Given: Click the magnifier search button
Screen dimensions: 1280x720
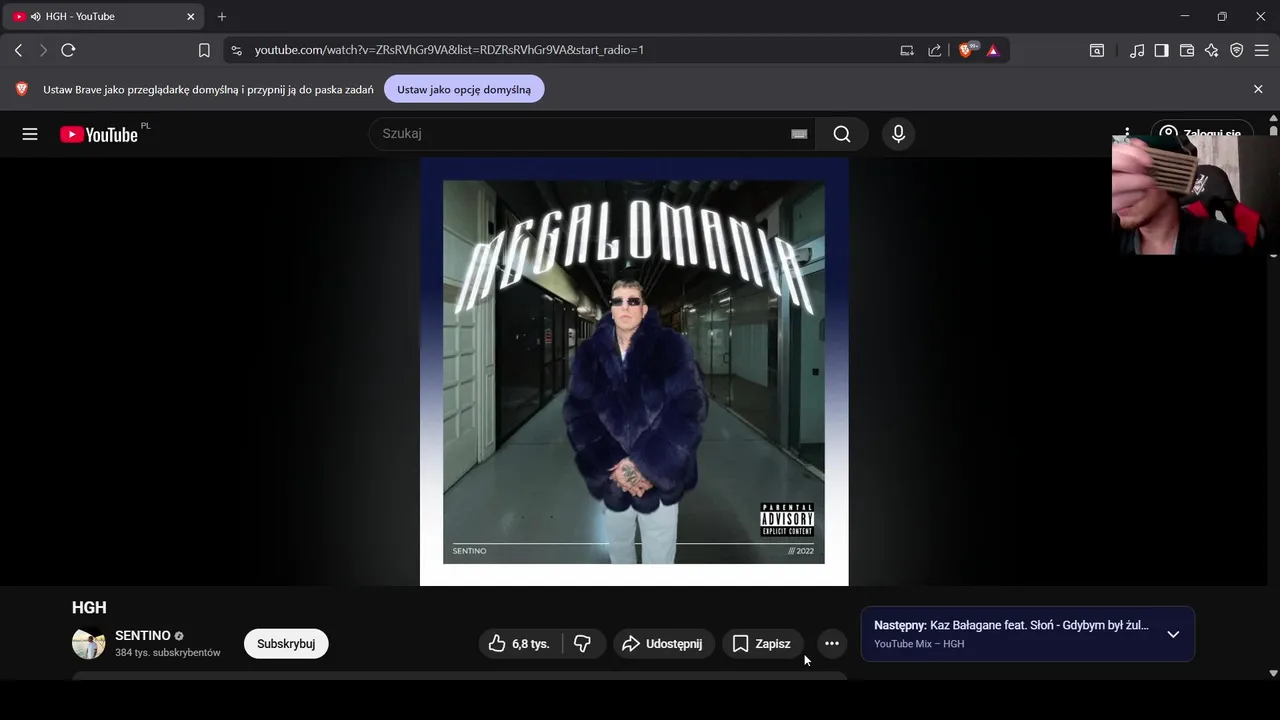Looking at the screenshot, I should pyautogui.click(x=842, y=134).
